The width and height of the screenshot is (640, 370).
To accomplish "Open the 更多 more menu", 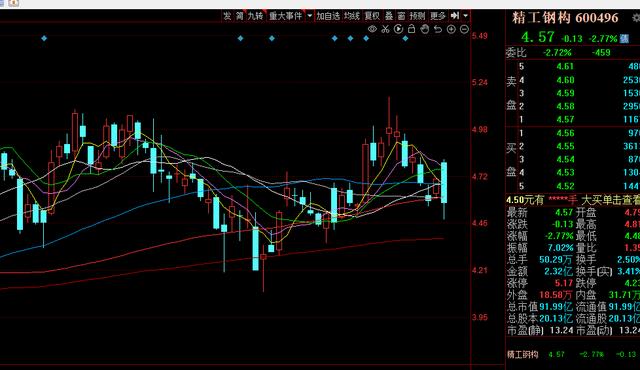I will point(438,16).
